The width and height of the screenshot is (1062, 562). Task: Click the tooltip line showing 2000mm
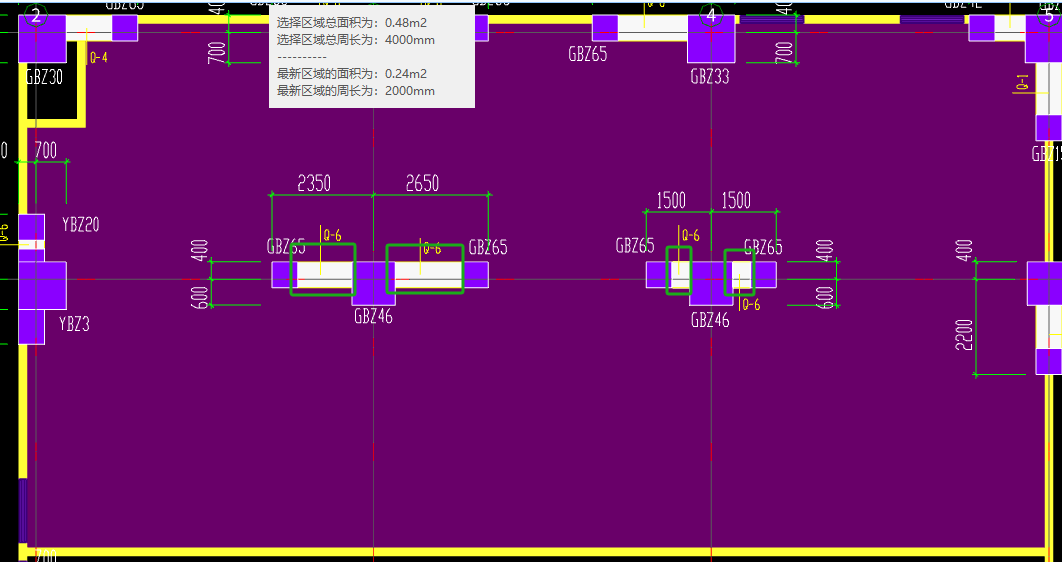(x=356, y=91)
